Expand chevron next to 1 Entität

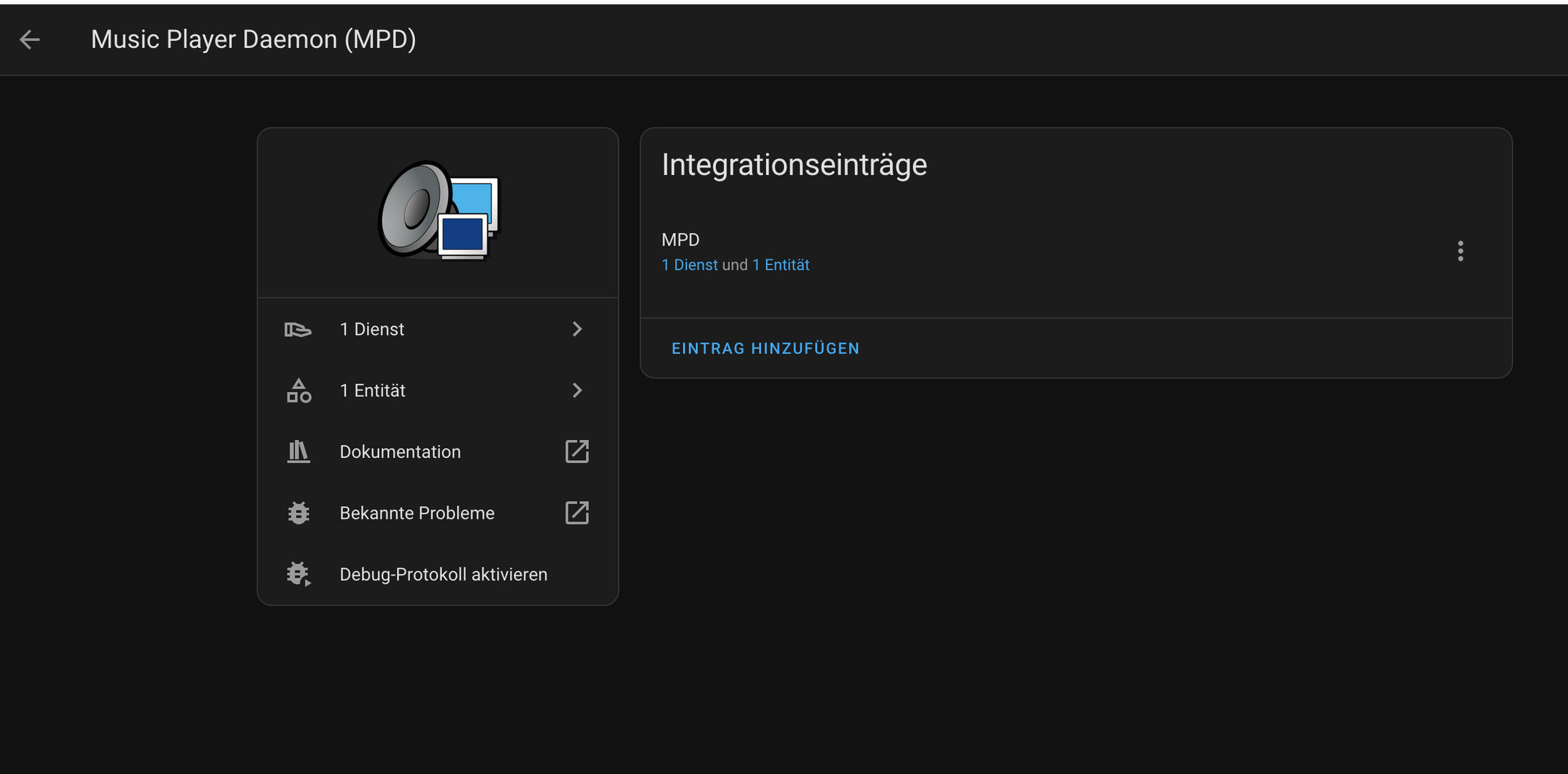[577, 391]
